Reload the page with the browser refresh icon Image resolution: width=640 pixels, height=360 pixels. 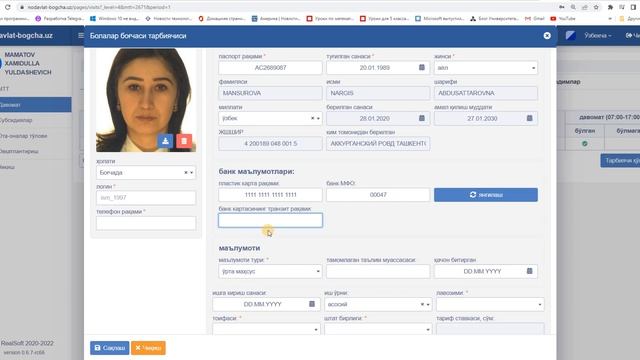[x=7, y=7]
